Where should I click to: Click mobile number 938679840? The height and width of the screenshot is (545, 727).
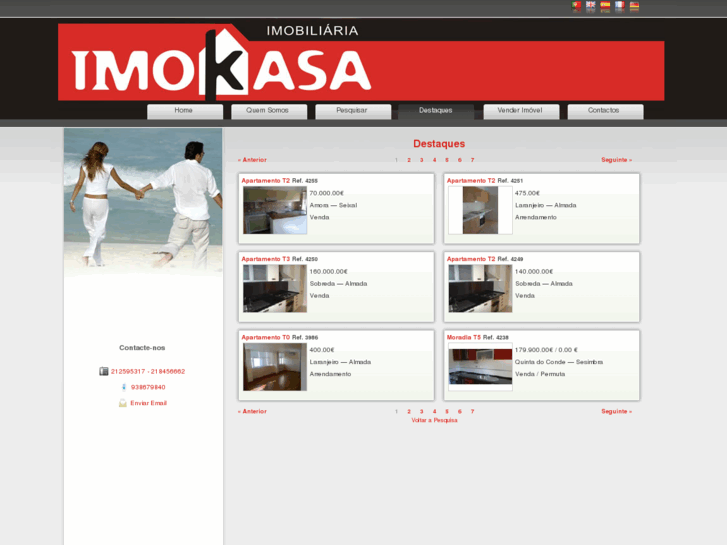pos(148,387)
